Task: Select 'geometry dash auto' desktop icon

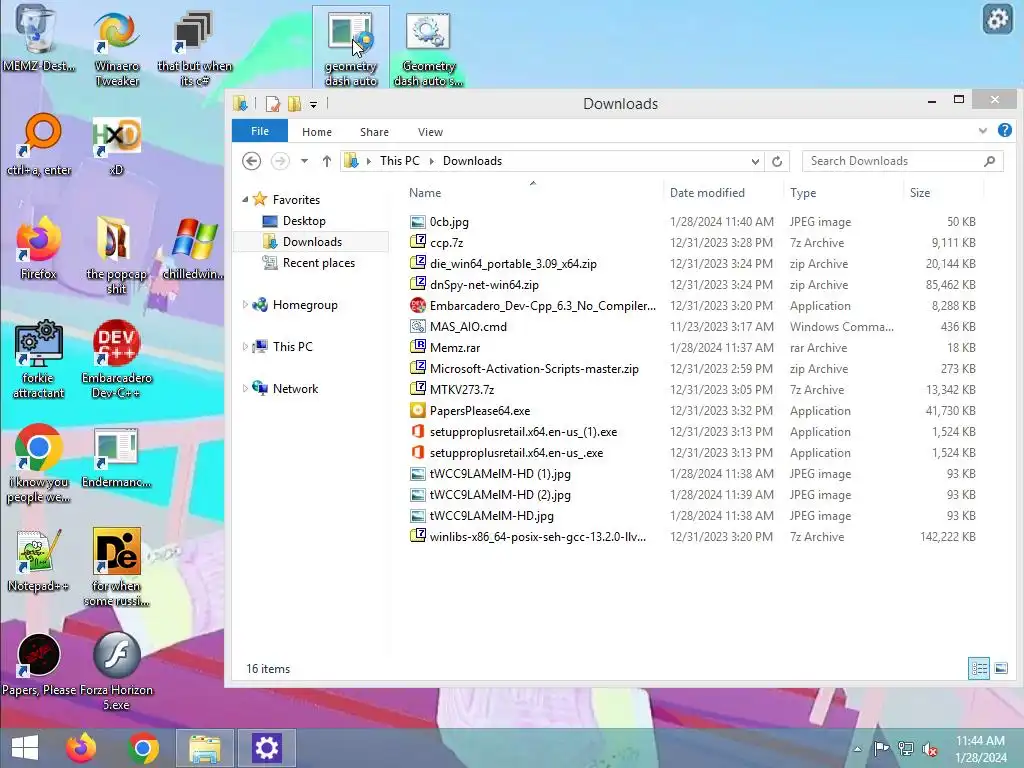Action: point(351,47)
